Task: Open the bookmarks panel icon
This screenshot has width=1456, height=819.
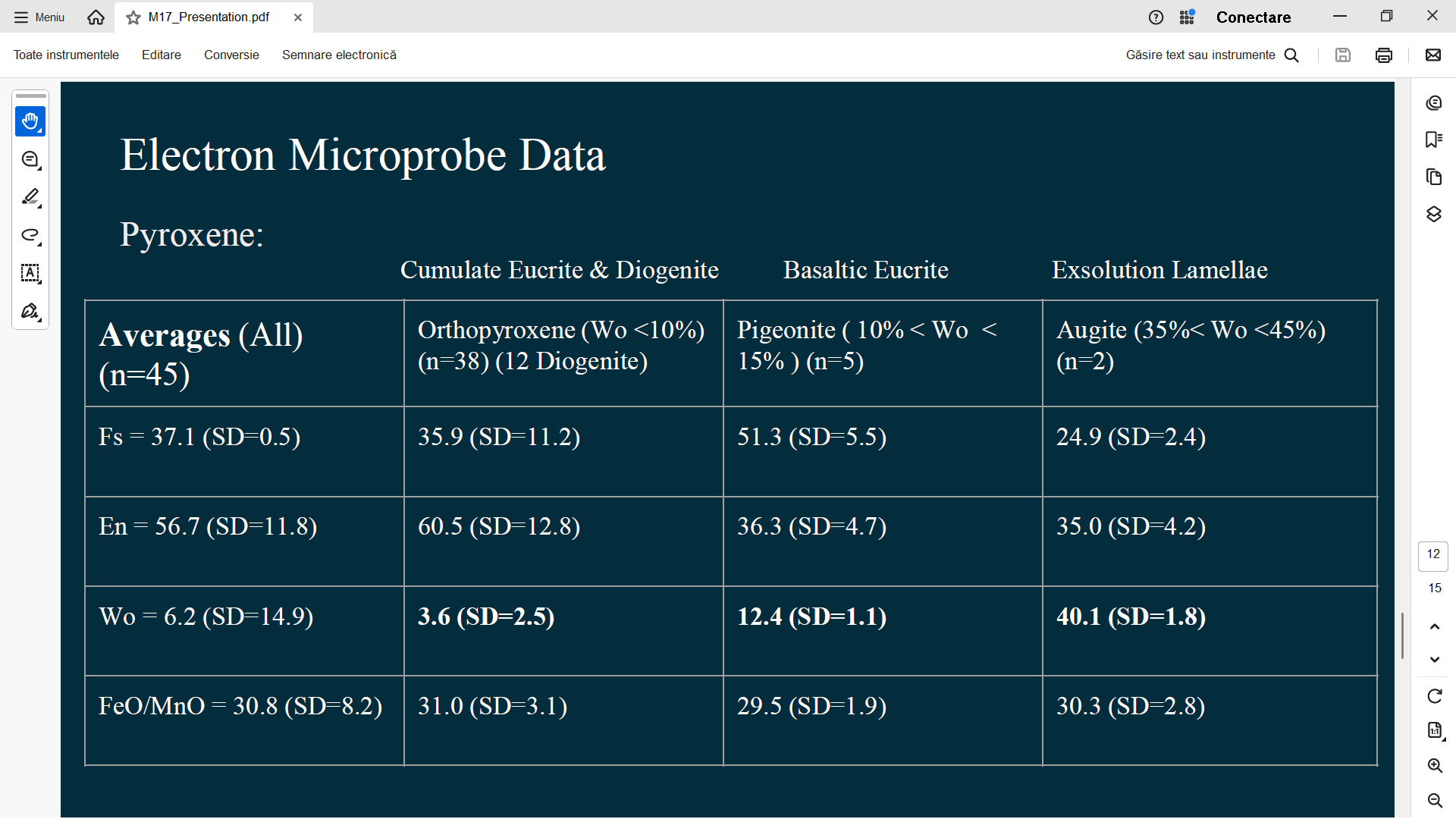Action: click(1433, 140)
